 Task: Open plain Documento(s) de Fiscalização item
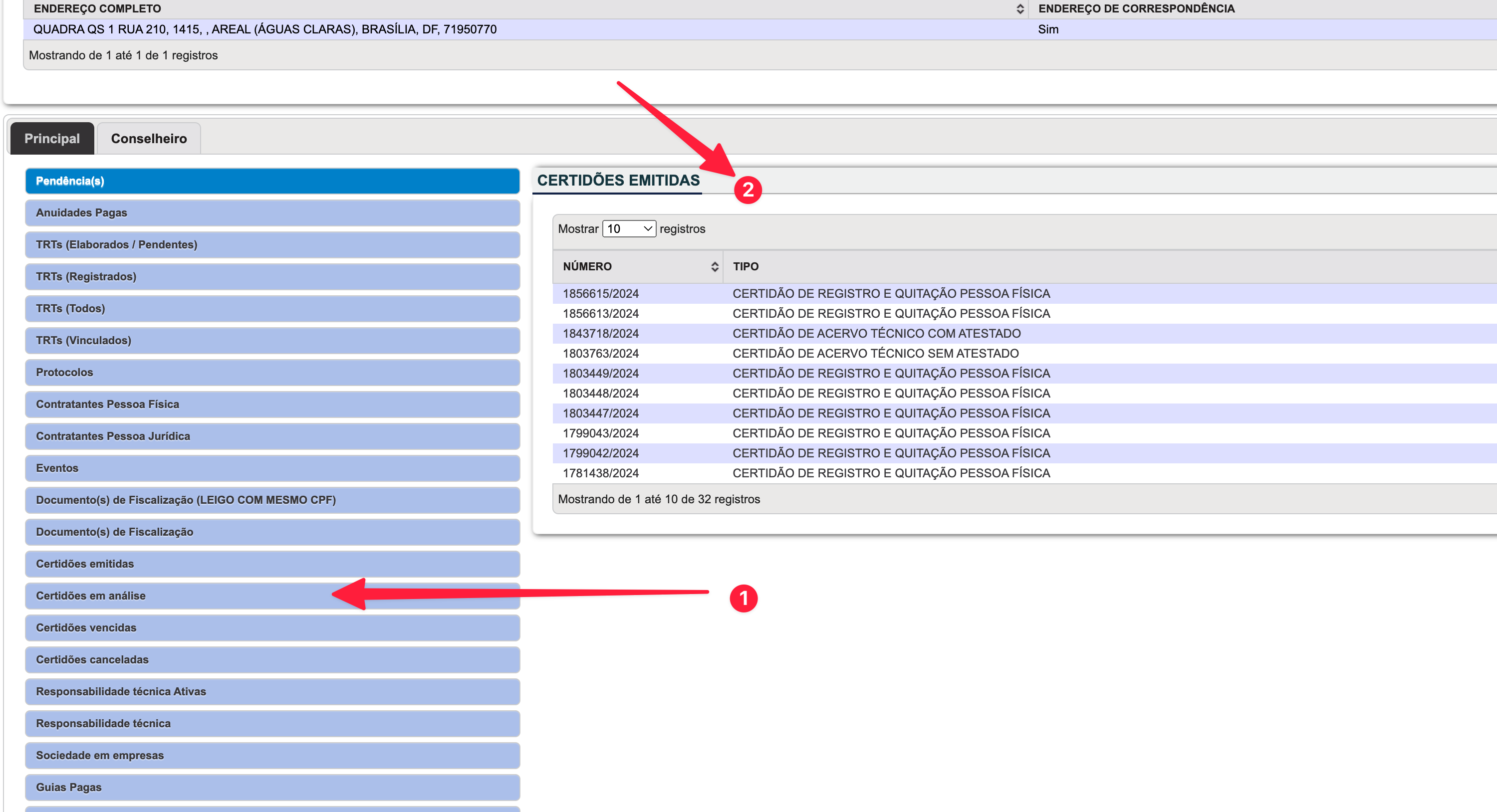[272, 532]
